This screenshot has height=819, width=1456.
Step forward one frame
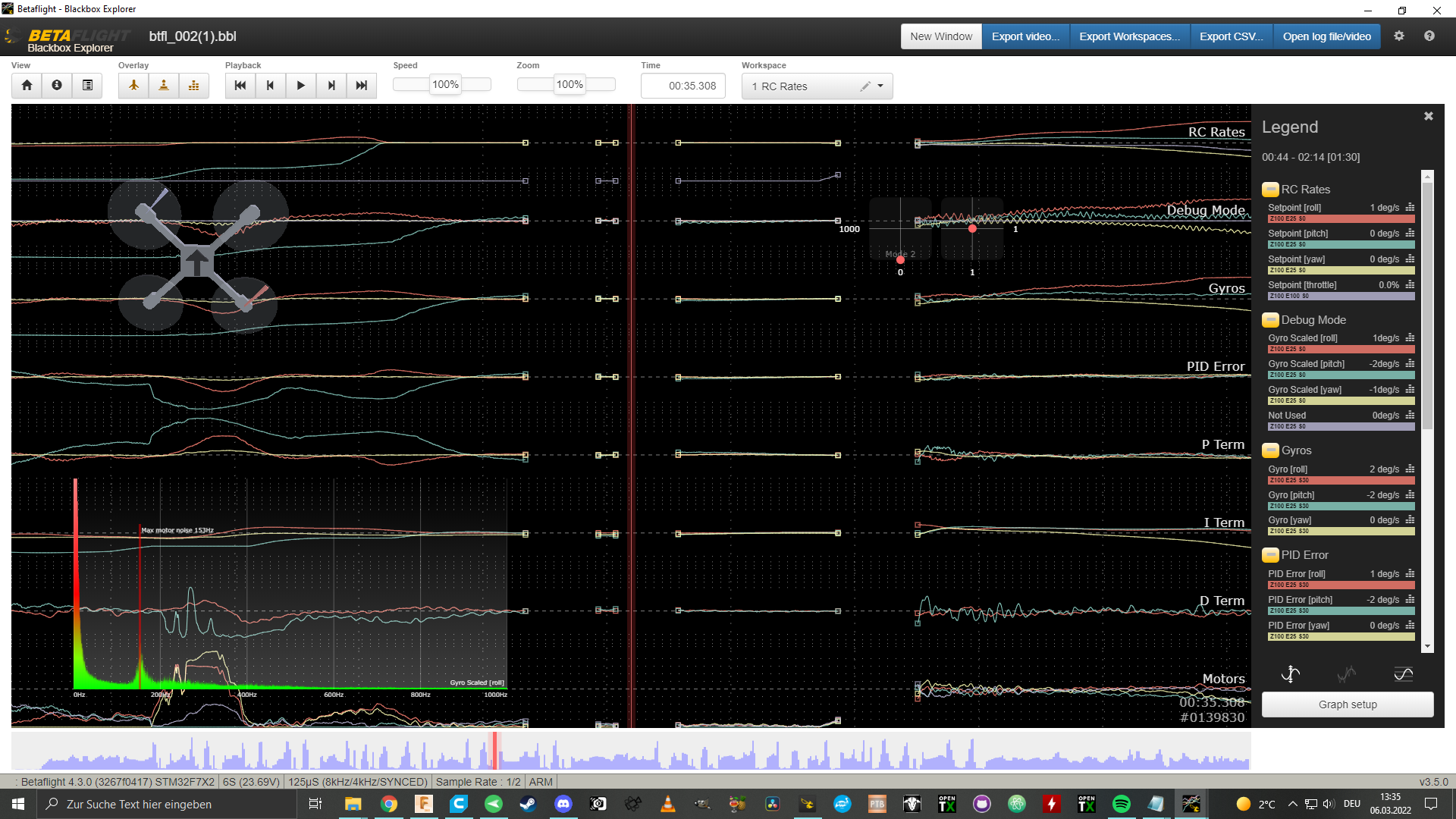331,86
